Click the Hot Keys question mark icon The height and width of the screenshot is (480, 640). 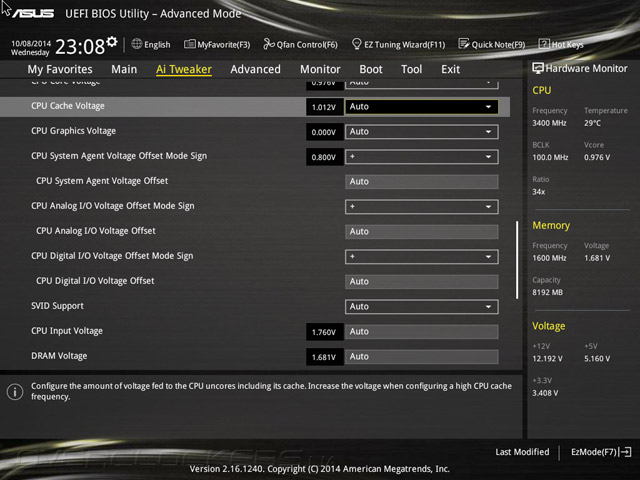pos(544,44)
